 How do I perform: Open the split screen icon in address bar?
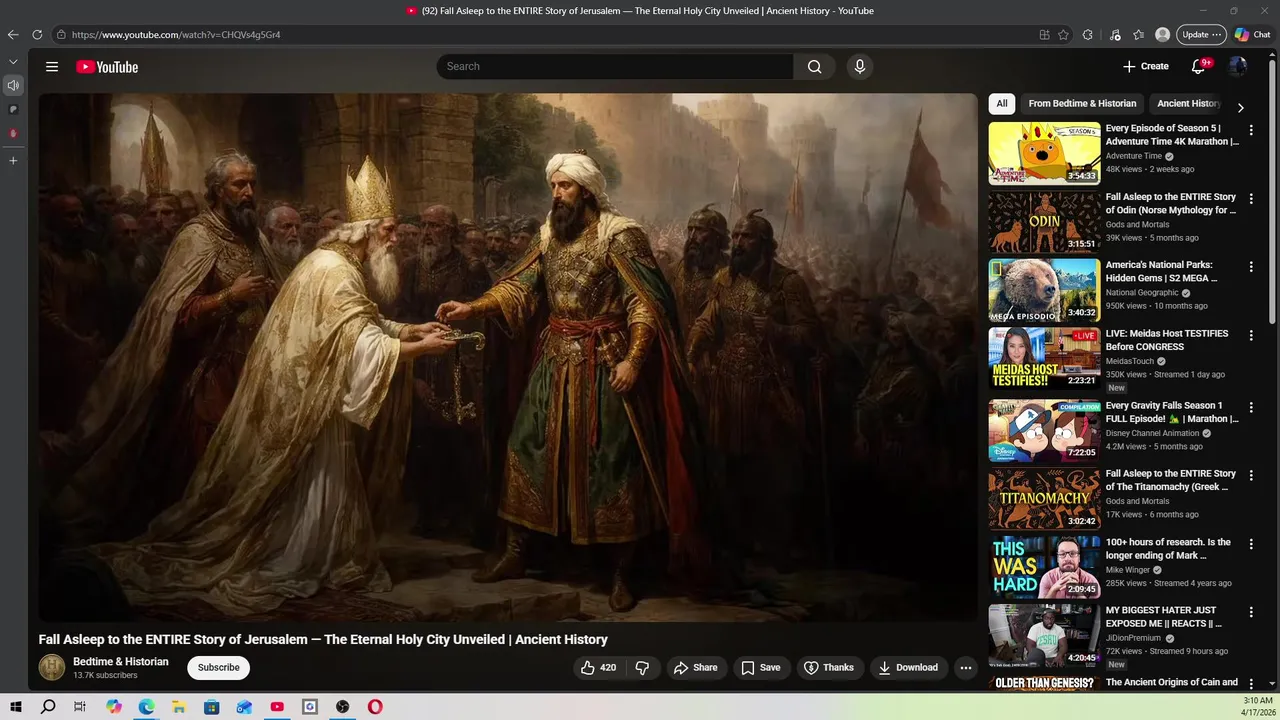(1045, 34)
